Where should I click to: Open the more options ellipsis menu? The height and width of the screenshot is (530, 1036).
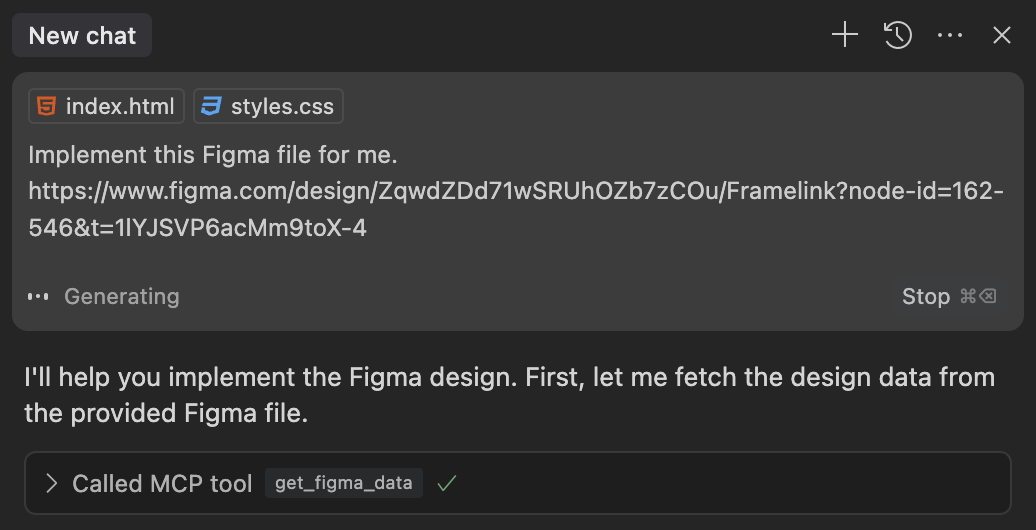click(950, 36)
